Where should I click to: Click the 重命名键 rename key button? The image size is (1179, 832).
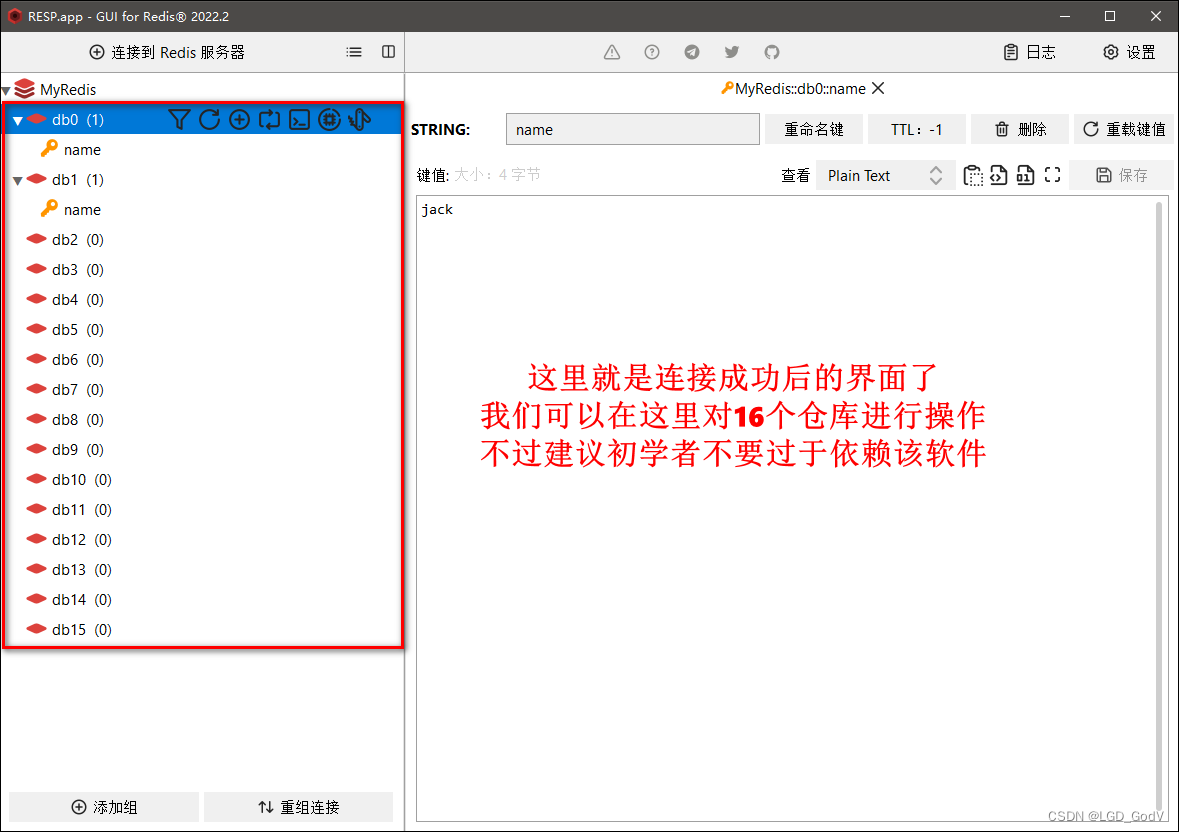(x=814, y=129)
